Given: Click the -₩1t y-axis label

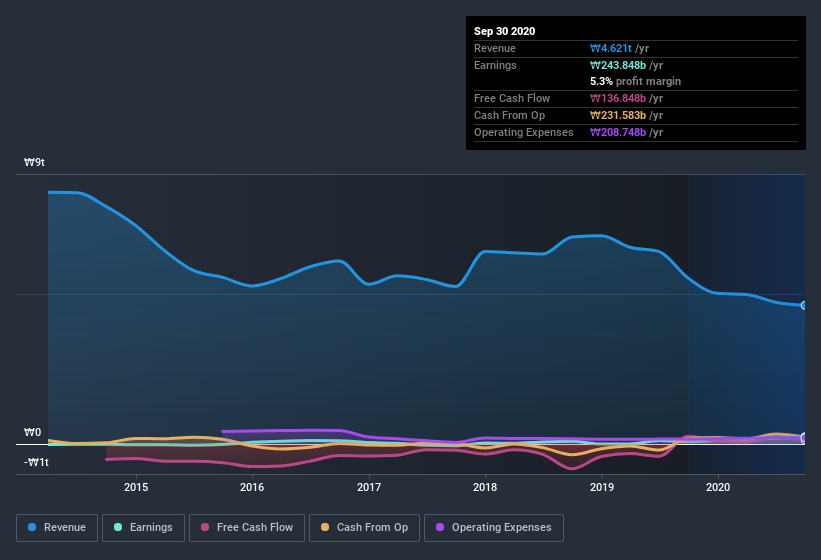Looking at the screenshot, I should (36, 462).
